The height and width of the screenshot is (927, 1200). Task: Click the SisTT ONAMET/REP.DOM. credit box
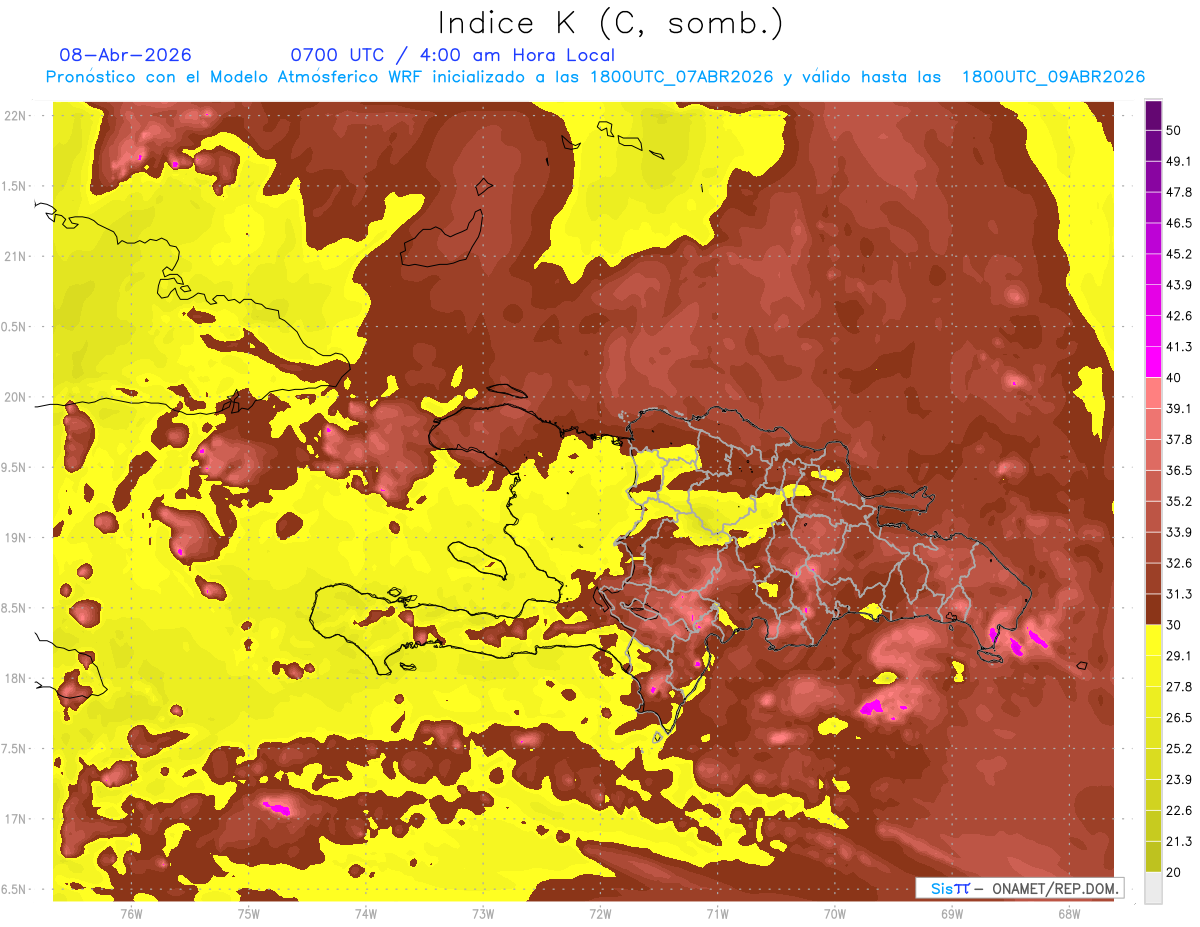(x=1019, y=888)
